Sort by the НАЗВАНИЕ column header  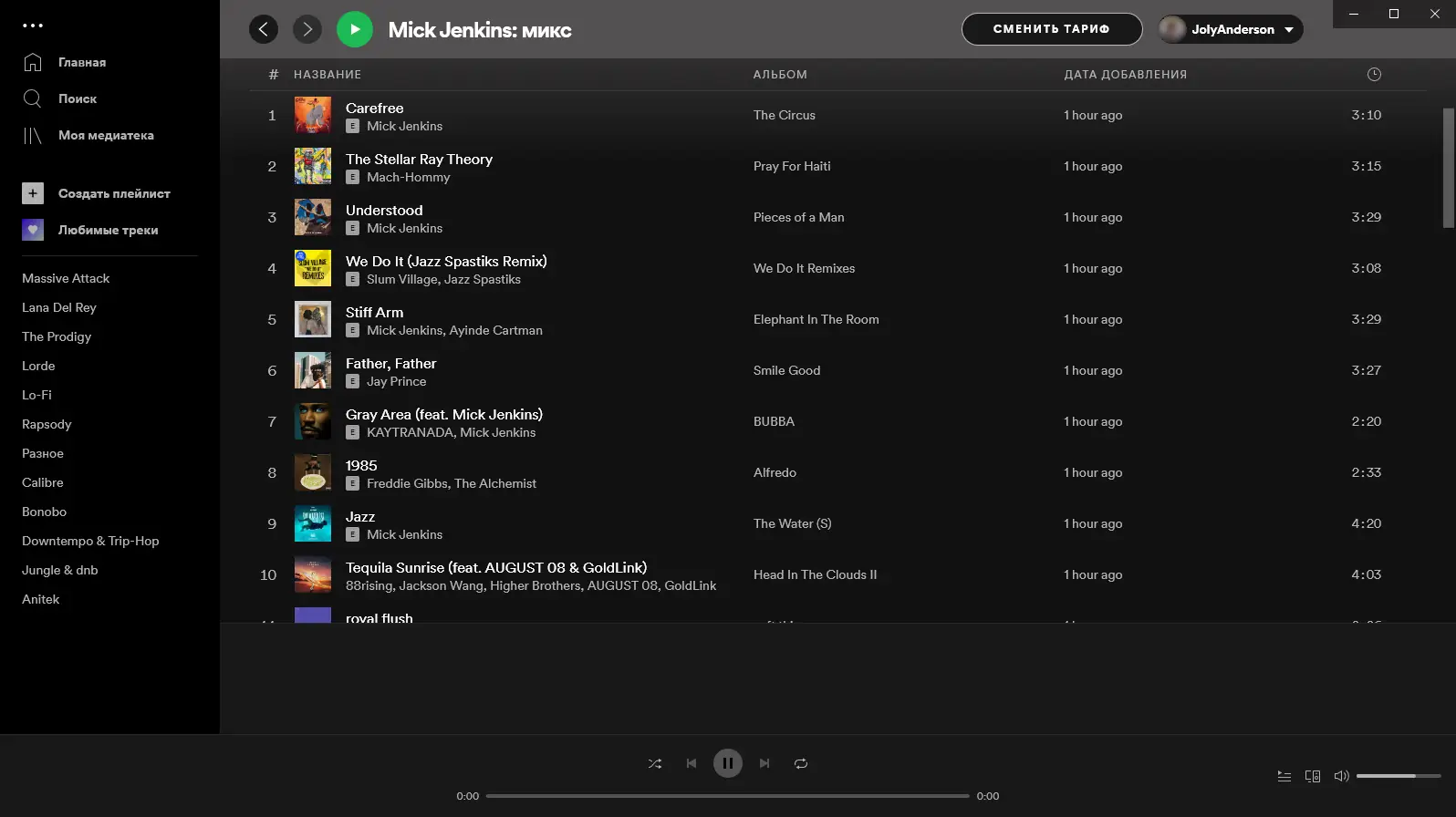(328, 75)
